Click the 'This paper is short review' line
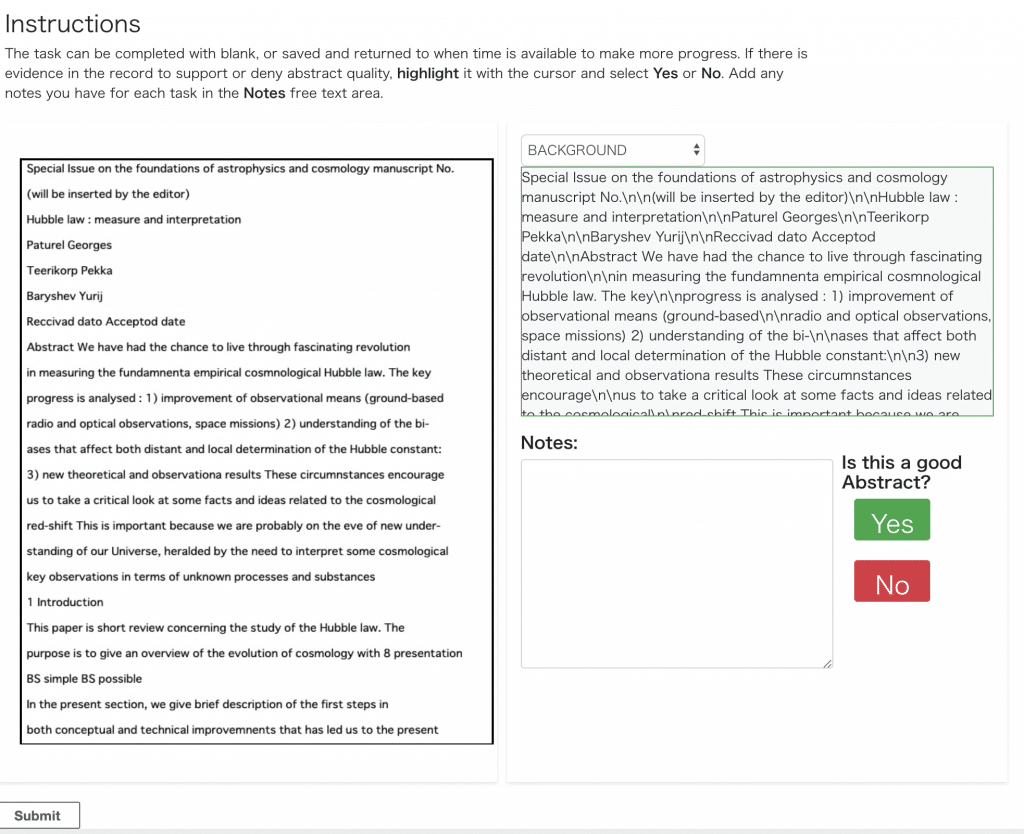 point(216,628)
